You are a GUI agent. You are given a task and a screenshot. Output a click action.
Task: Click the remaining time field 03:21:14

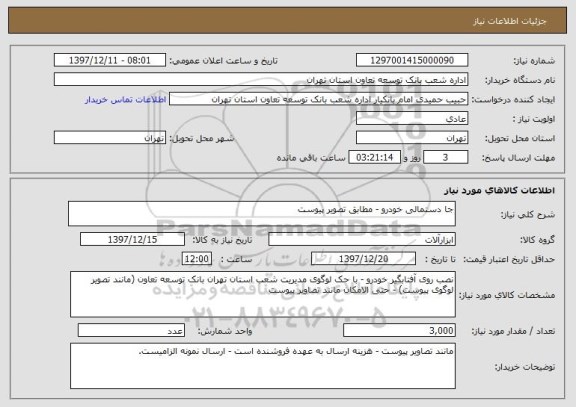pyautogui.click(x=374, y=158)
